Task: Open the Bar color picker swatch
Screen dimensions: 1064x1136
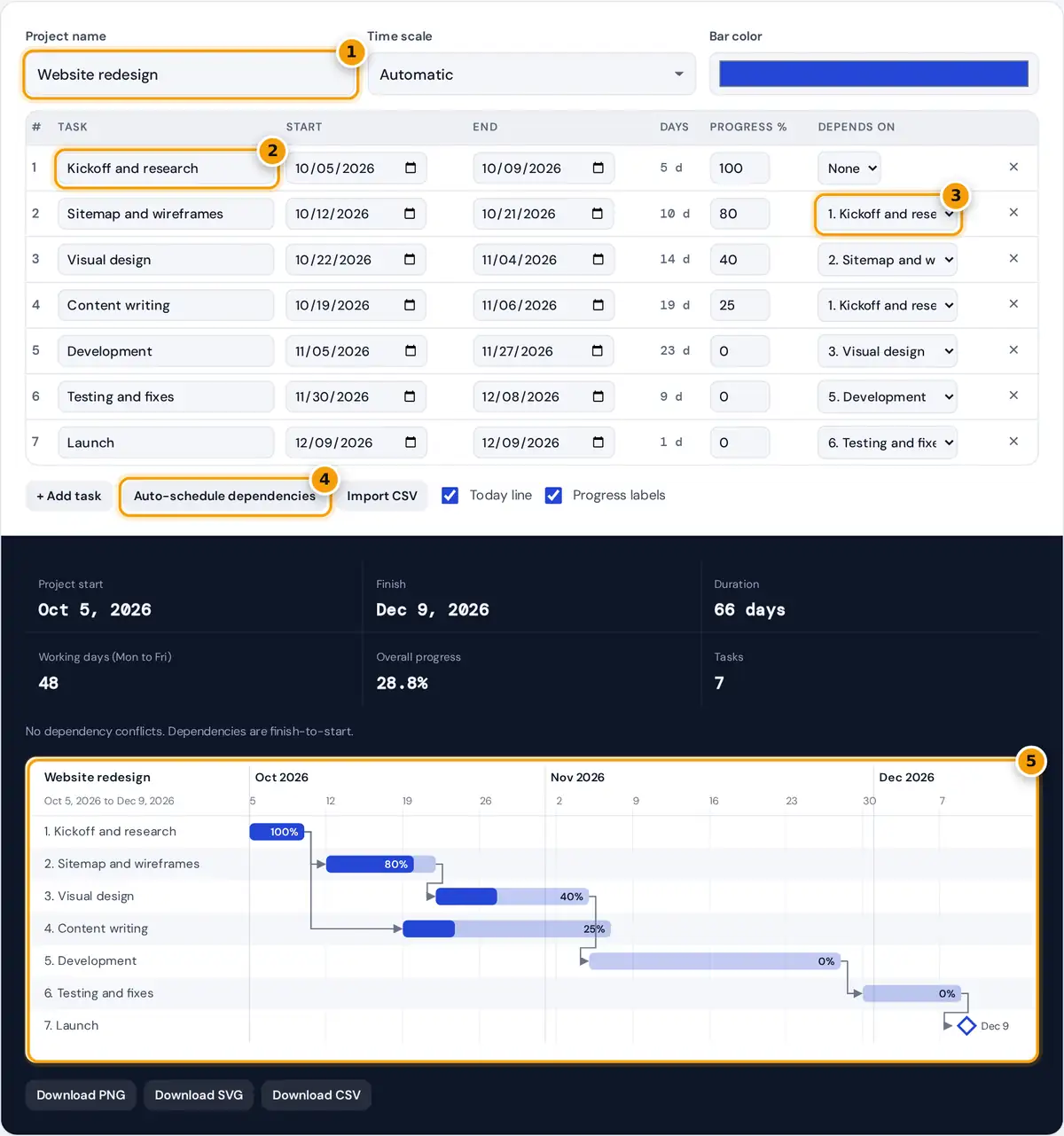Action: click(873, 74)
